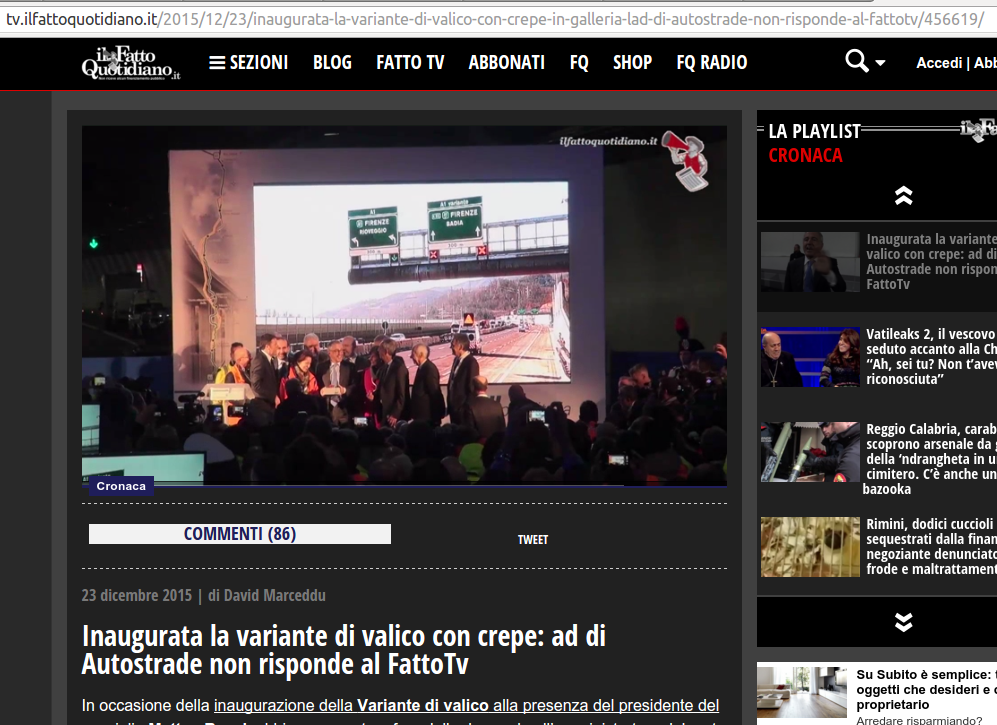Viewport: 997px width, 725px height.
Task: Open the Subito ad thumbnail image
Action: pyautogui.click(x=802, y=692)
